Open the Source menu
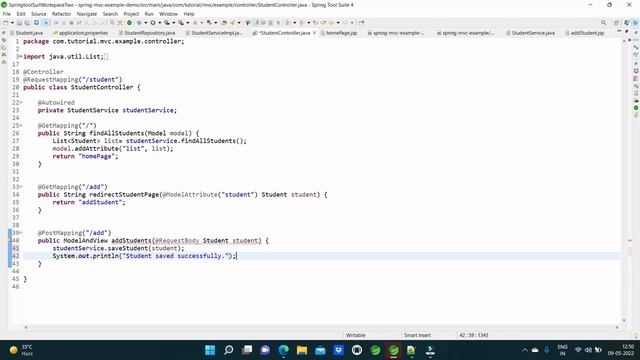 point(39,14)
